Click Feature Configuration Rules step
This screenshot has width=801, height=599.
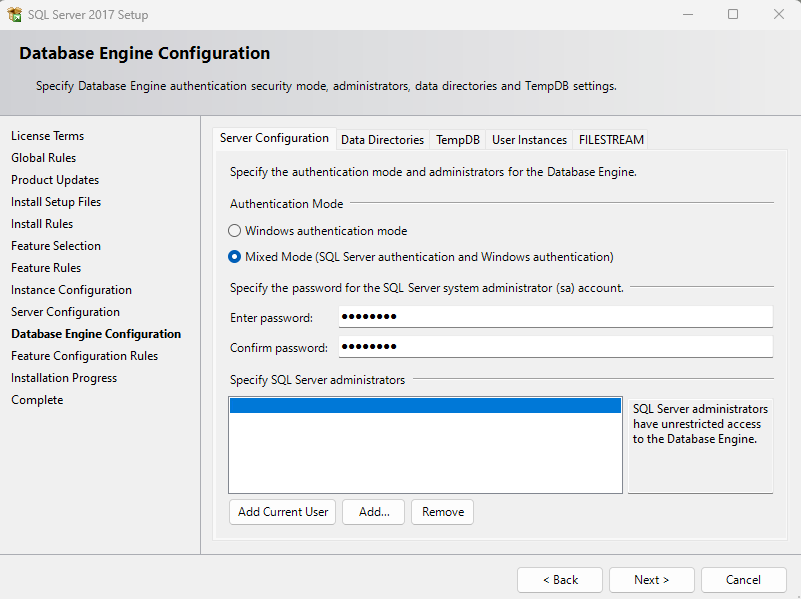coord(84,355)
